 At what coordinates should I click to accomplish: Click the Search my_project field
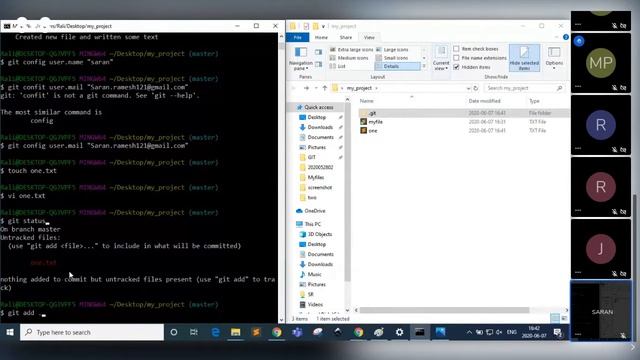pos(524,88)
